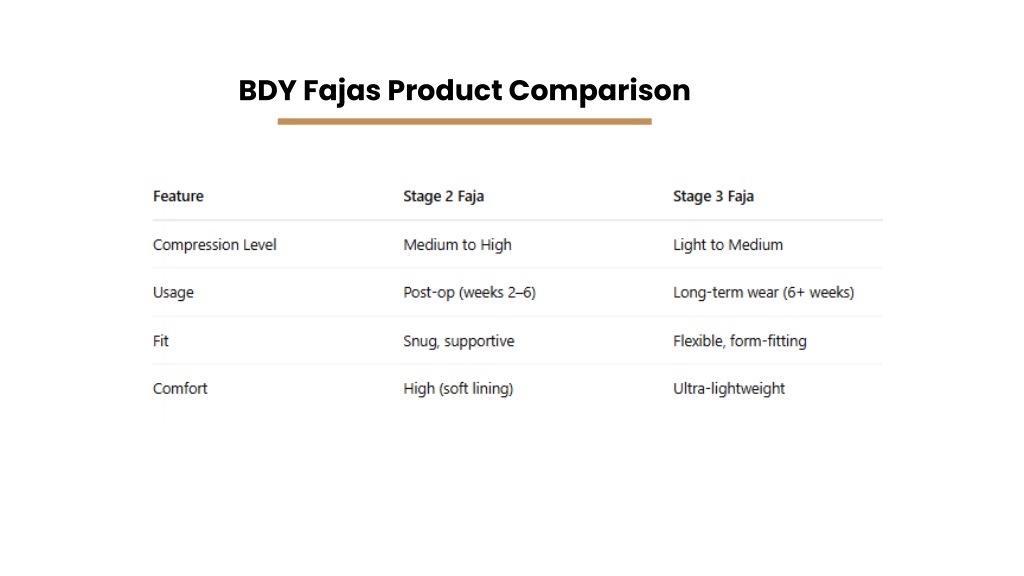1024x576 pixels.
Task: Click the Ultra-lightweight cell
Action: (729, 389)
